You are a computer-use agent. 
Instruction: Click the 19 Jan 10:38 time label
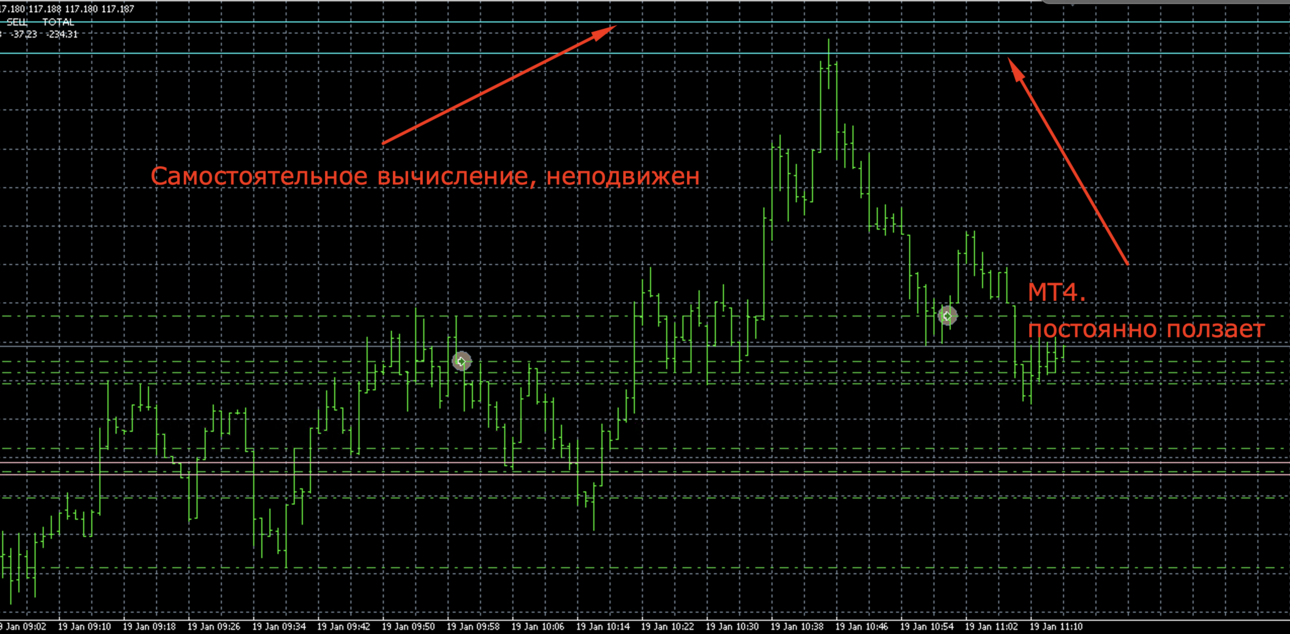(x=799, y=627)
